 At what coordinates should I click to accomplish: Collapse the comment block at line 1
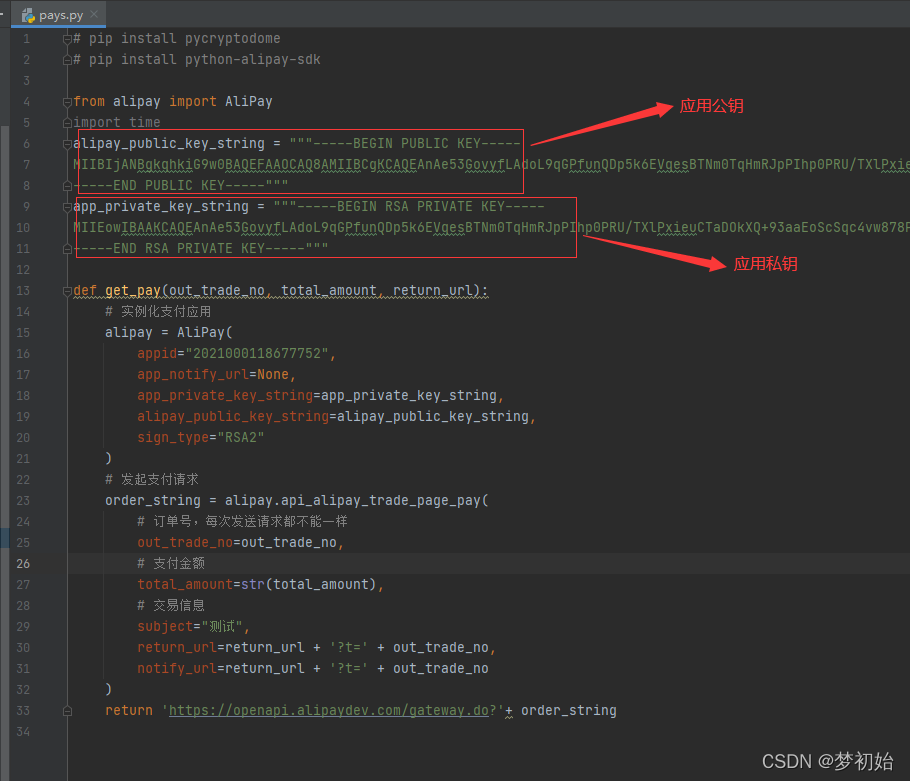pos(67,39)
